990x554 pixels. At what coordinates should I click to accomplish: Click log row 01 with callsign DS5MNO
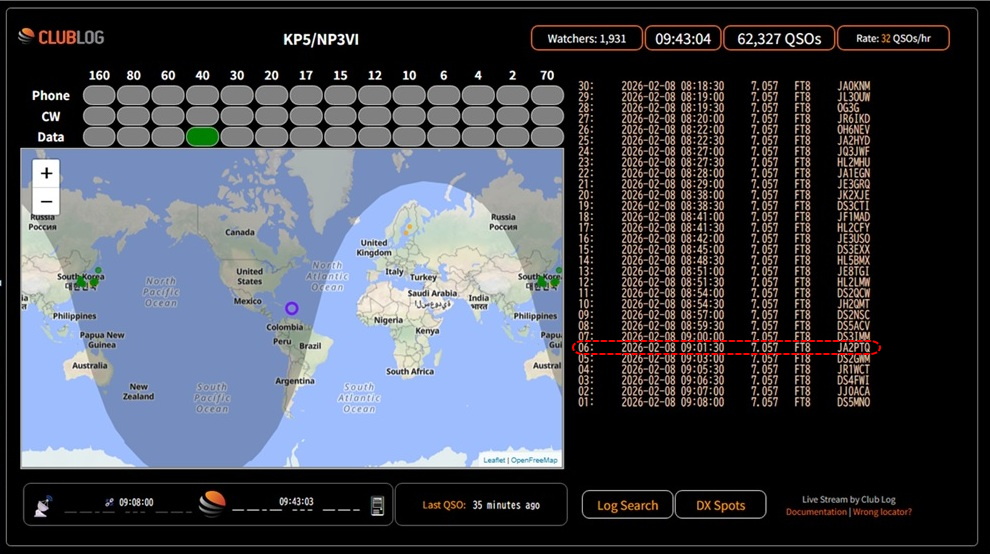click(724, 402)
